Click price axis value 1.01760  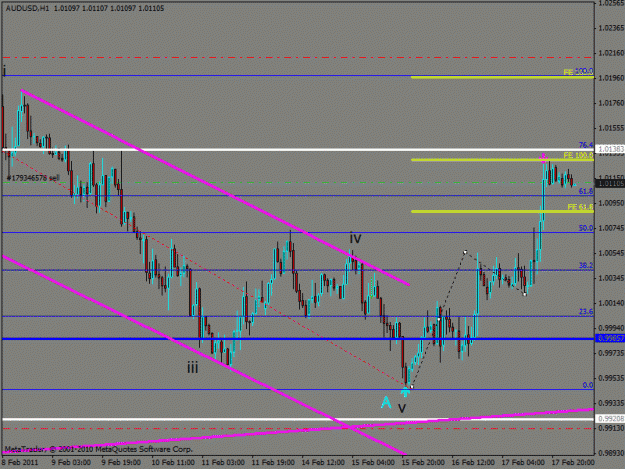611,103
